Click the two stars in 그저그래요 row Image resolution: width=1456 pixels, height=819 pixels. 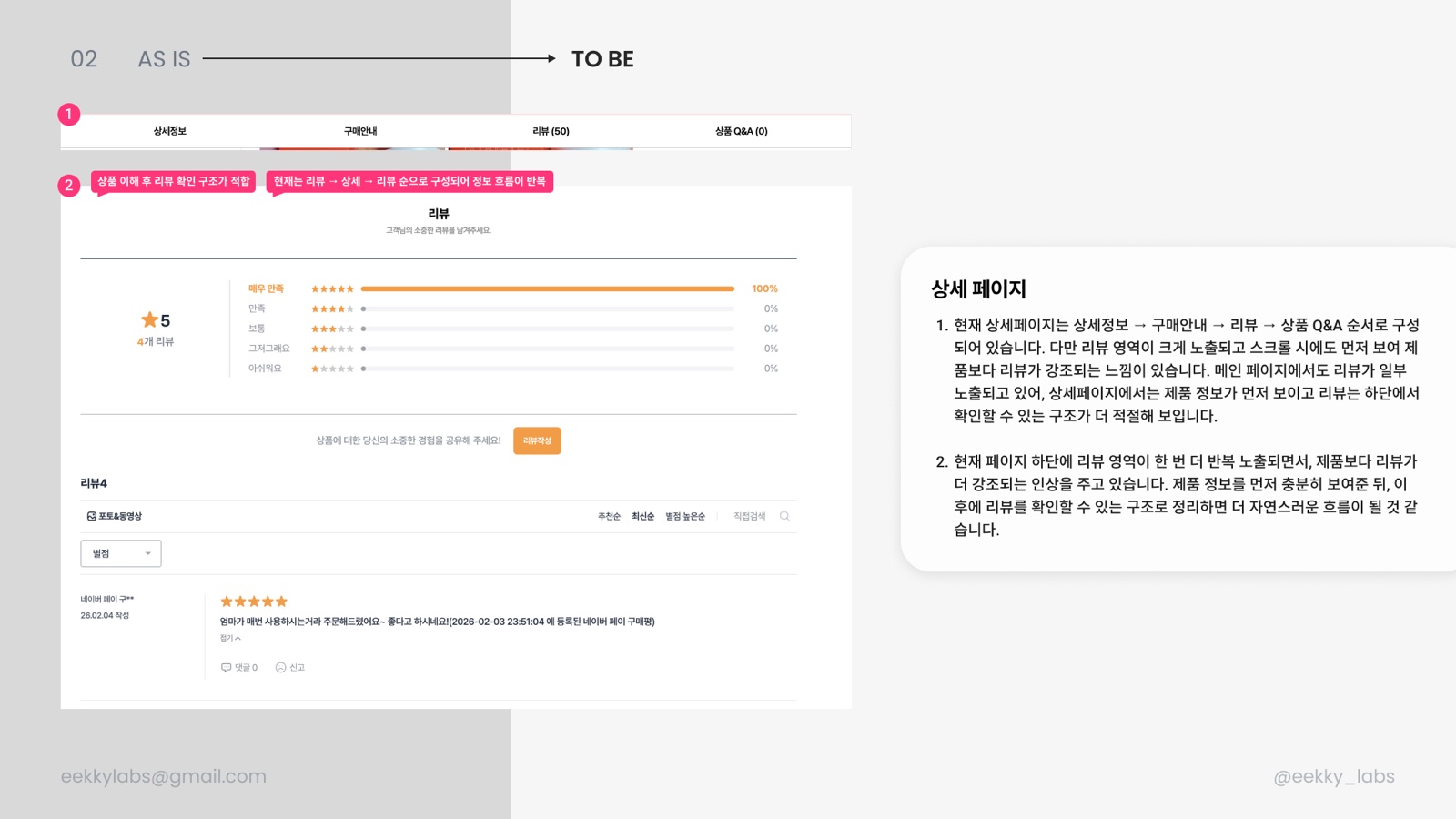click(332, 349)
